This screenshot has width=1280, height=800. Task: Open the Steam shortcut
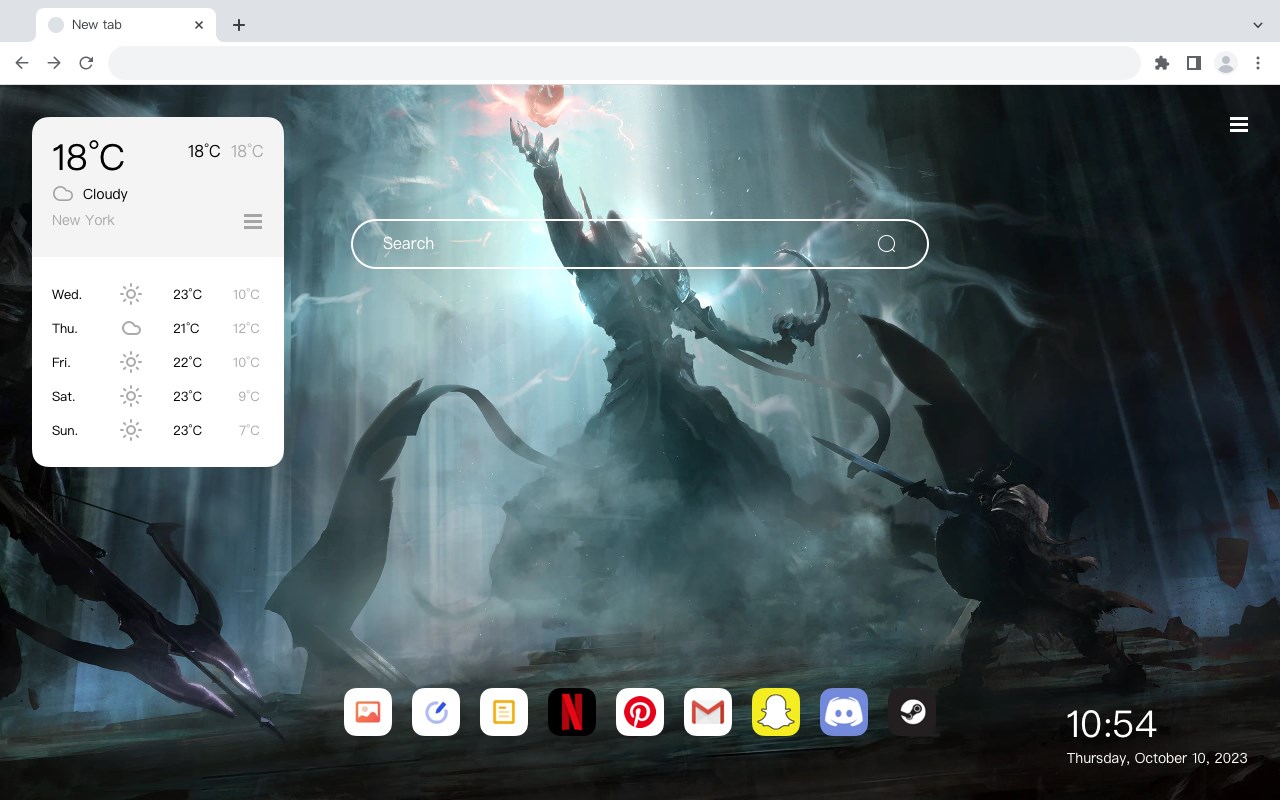pyautogui.click(x=912, y=712)
